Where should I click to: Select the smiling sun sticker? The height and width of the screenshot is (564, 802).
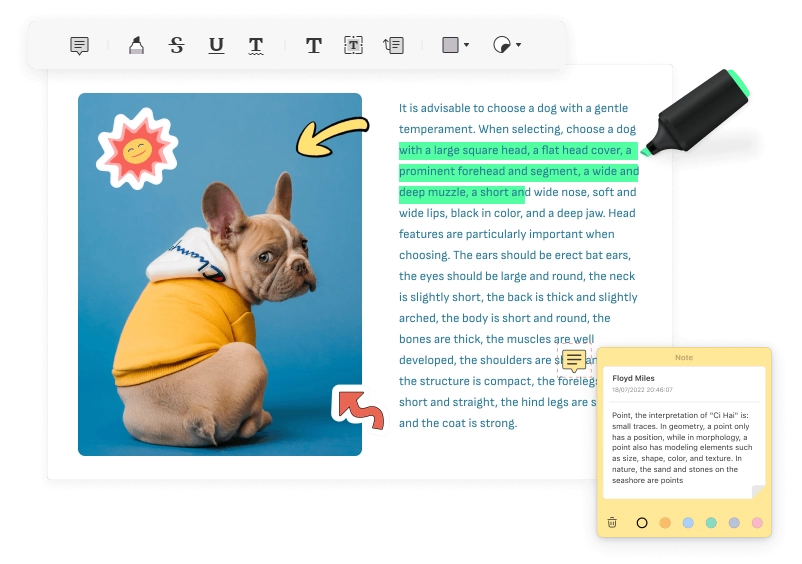[x=137, y=150]
